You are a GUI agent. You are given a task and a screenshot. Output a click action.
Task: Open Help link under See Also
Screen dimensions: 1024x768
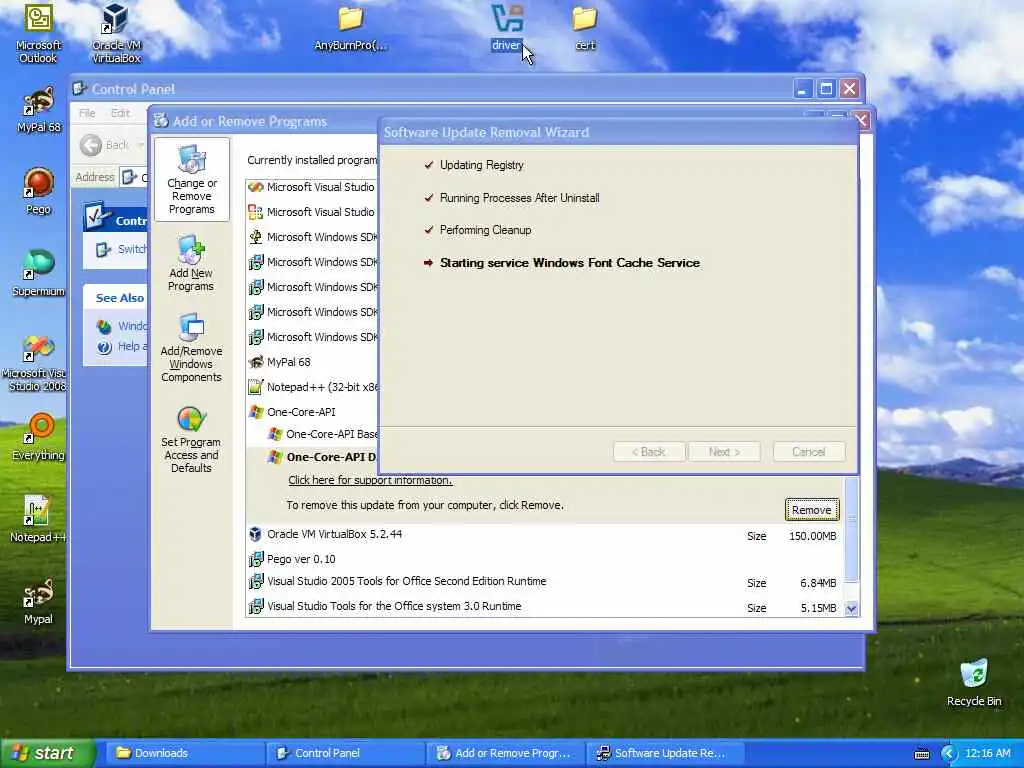tap(122, 346)
